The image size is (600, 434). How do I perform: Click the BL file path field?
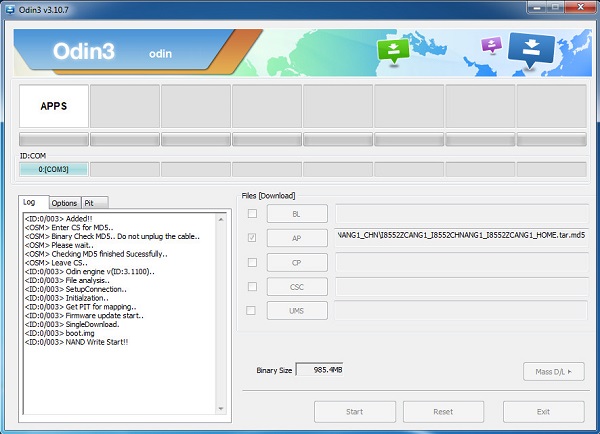pos(461,214)
